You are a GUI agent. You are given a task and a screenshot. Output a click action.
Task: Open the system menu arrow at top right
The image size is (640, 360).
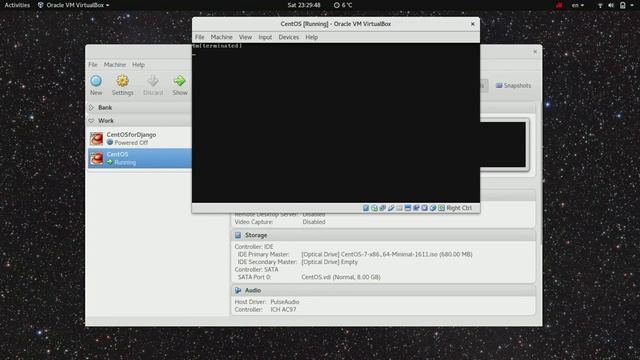632,5
